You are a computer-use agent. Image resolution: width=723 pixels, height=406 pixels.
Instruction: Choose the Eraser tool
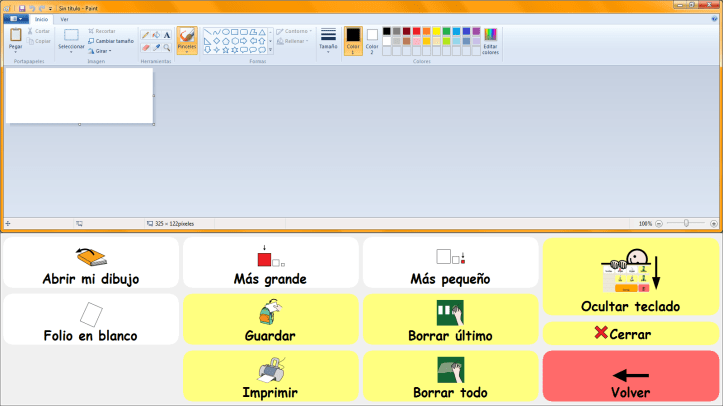pos(146,46)
